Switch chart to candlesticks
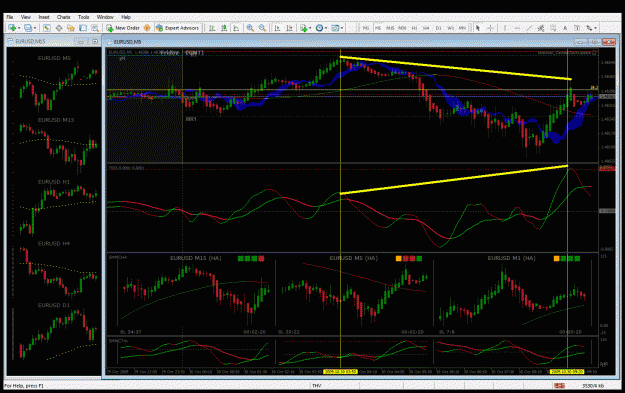 point(224,28)
